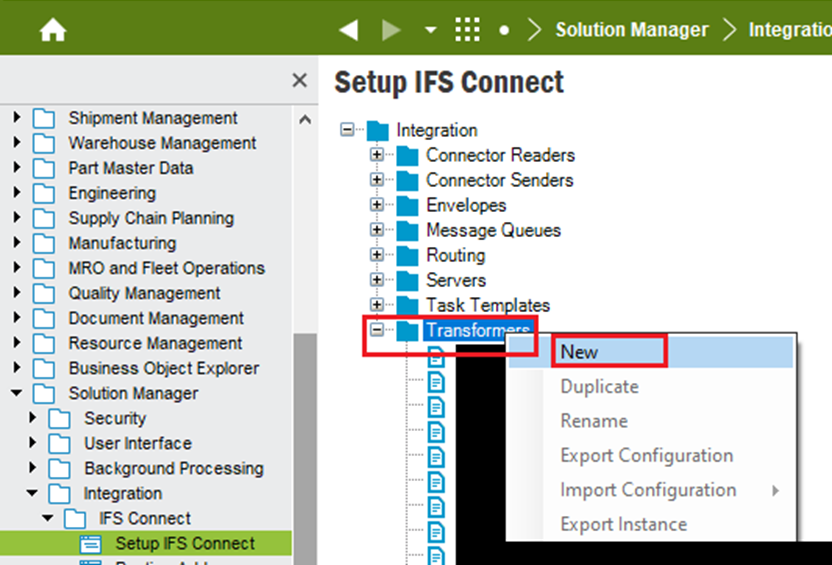Open the grid navigator icon
Viewport: 832px width, 565px height.
click(467, 30)
